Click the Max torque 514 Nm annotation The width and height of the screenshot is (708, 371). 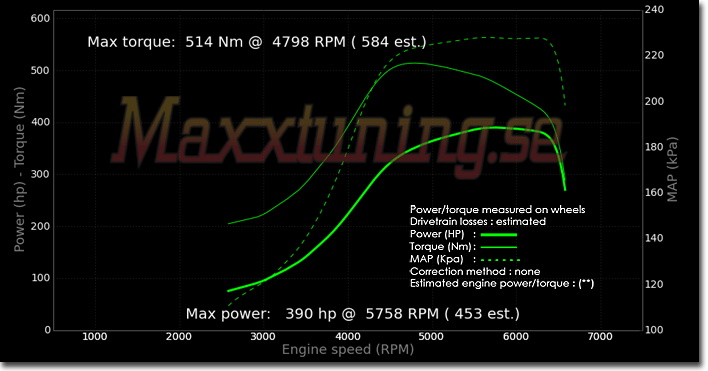point(256,42)
